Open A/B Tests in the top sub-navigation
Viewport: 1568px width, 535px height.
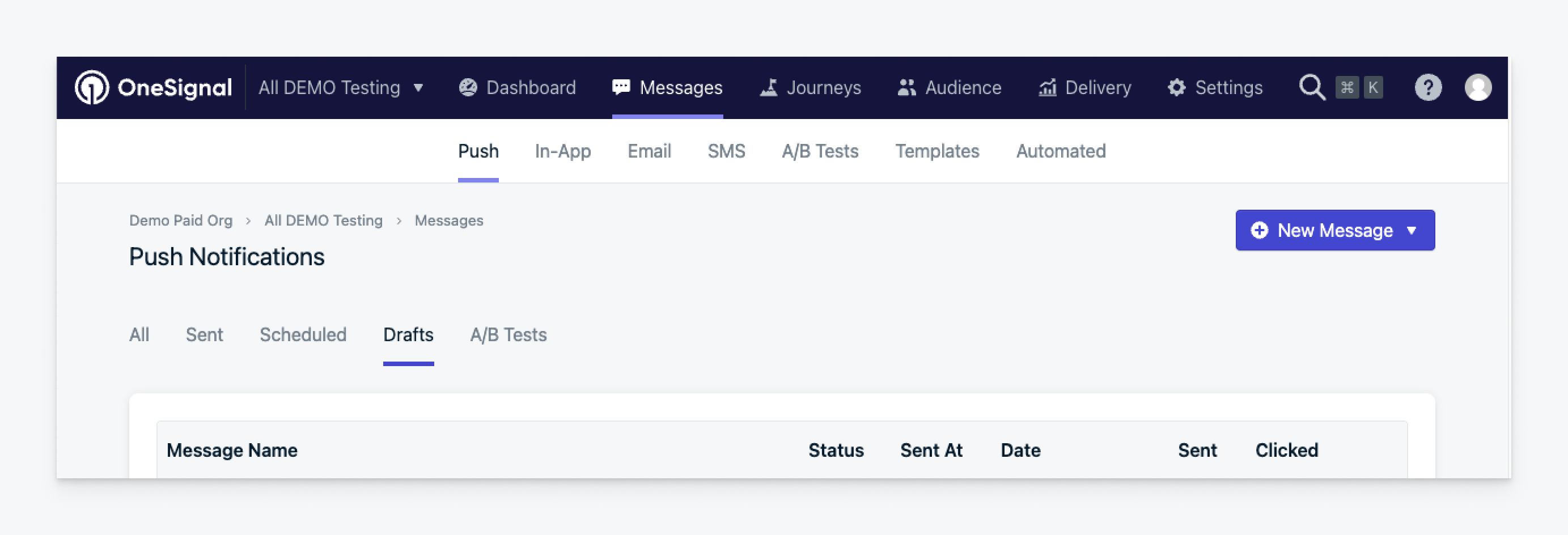point(820,151)
